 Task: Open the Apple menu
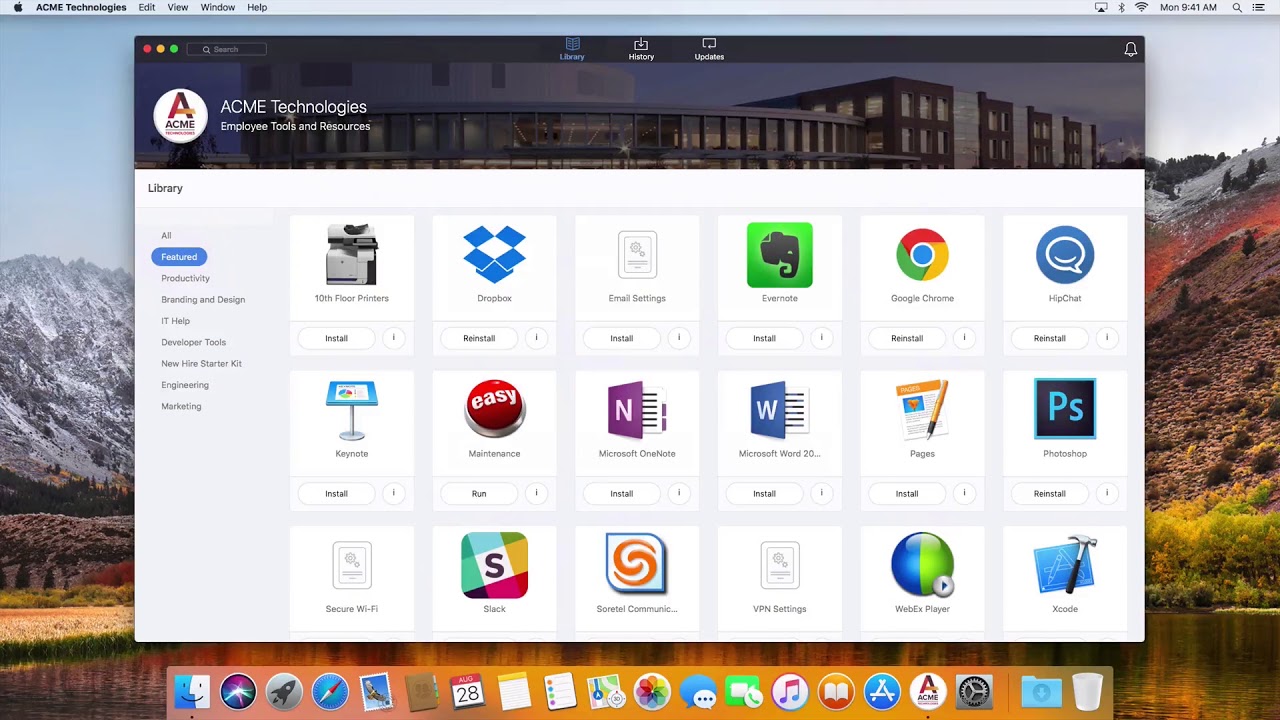[18, 7]
